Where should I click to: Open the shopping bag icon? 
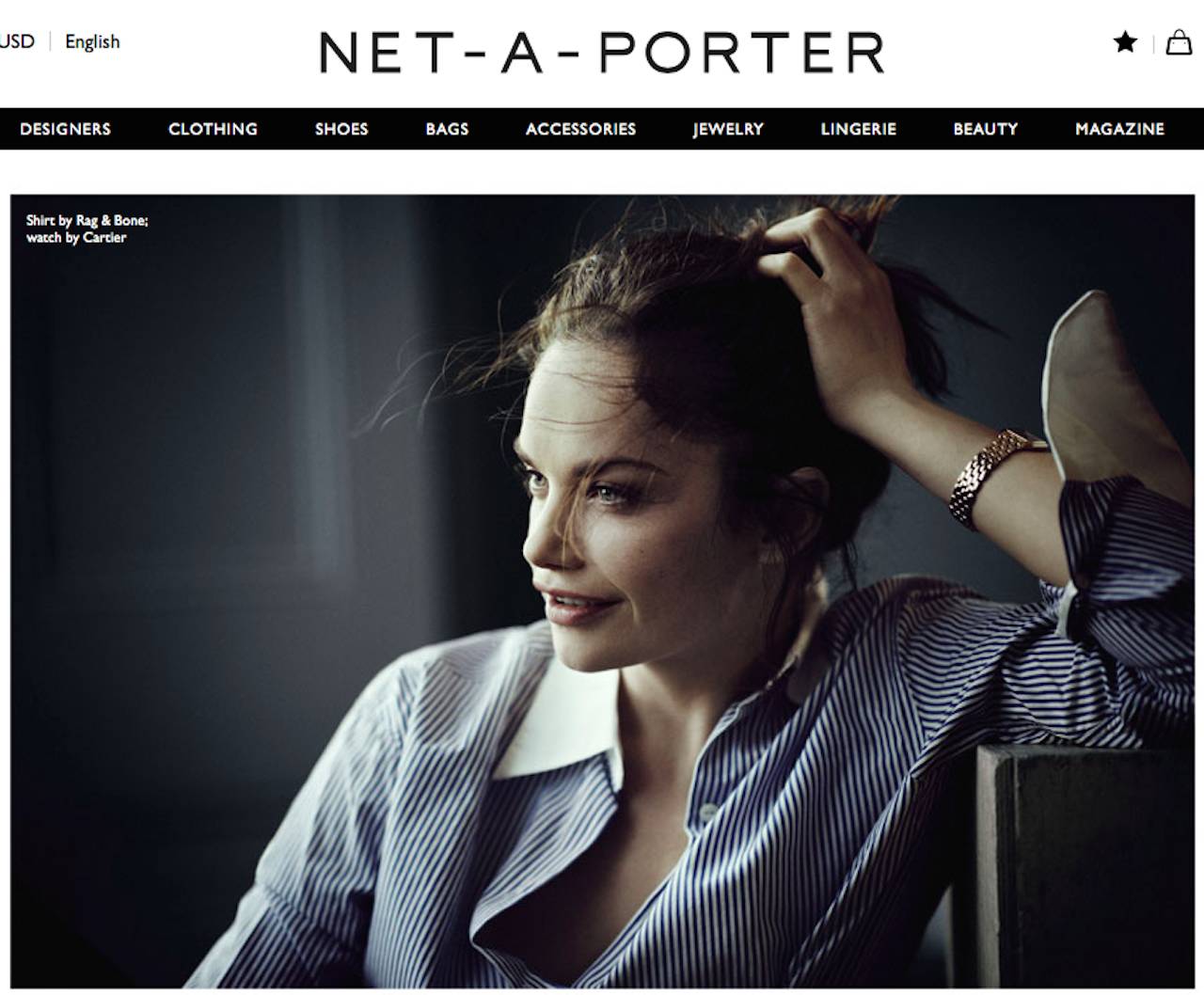(x=1178, y=41)
